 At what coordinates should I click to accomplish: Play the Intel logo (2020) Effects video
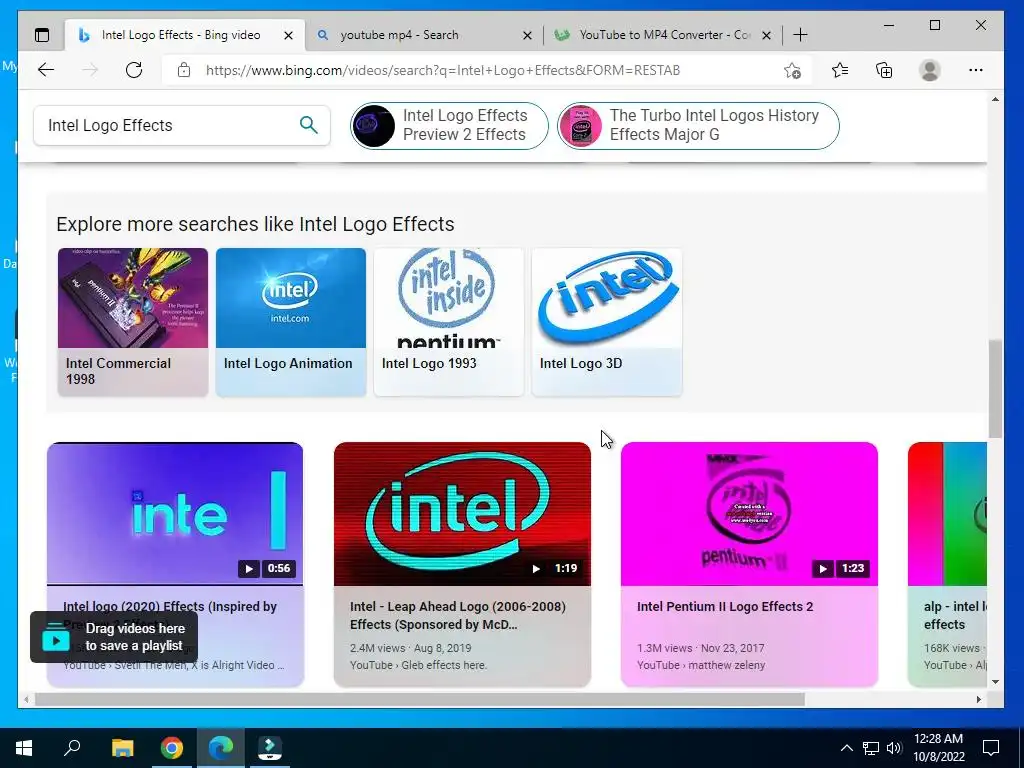coord(175,514)
